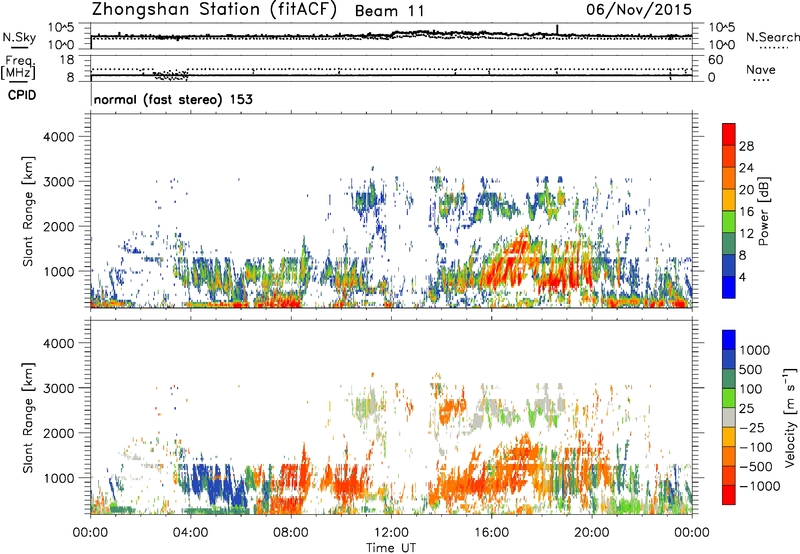Click the light green 12–16 dB Power swatch
This screenshot has width=800, height=554.
(729, 221)
